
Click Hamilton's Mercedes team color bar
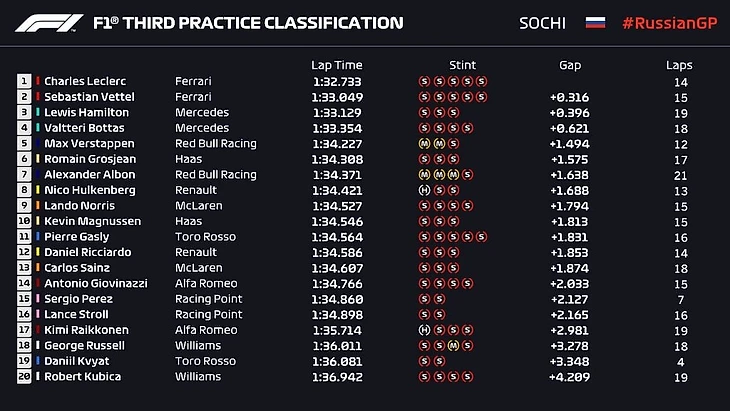coord(38,112)
